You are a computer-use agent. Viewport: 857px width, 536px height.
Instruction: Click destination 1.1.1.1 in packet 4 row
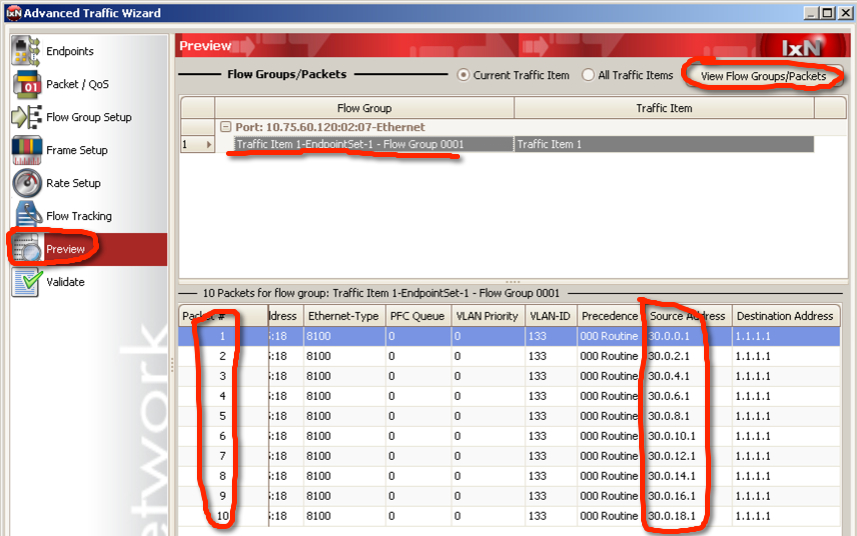[x=753, y=396]
